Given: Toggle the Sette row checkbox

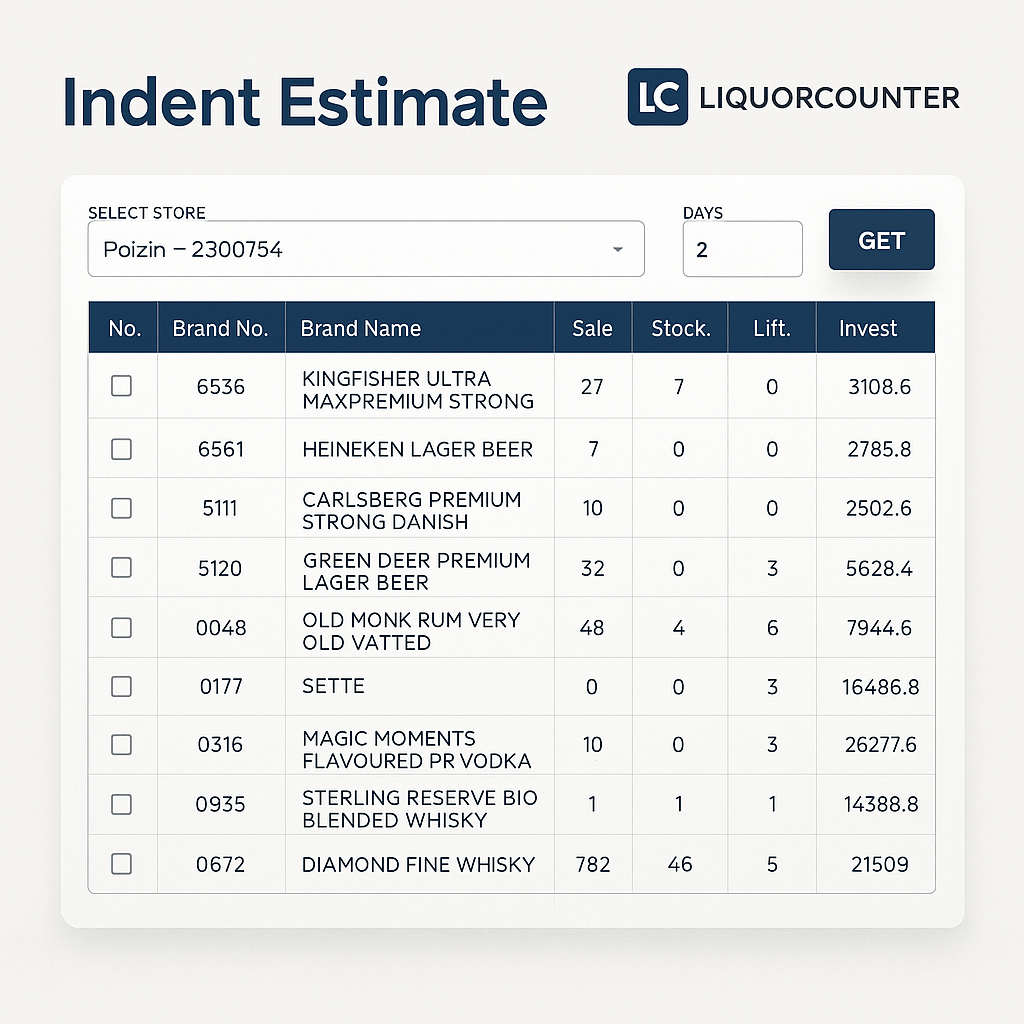Looking at the screenshot, I should [x=121, y=686].
